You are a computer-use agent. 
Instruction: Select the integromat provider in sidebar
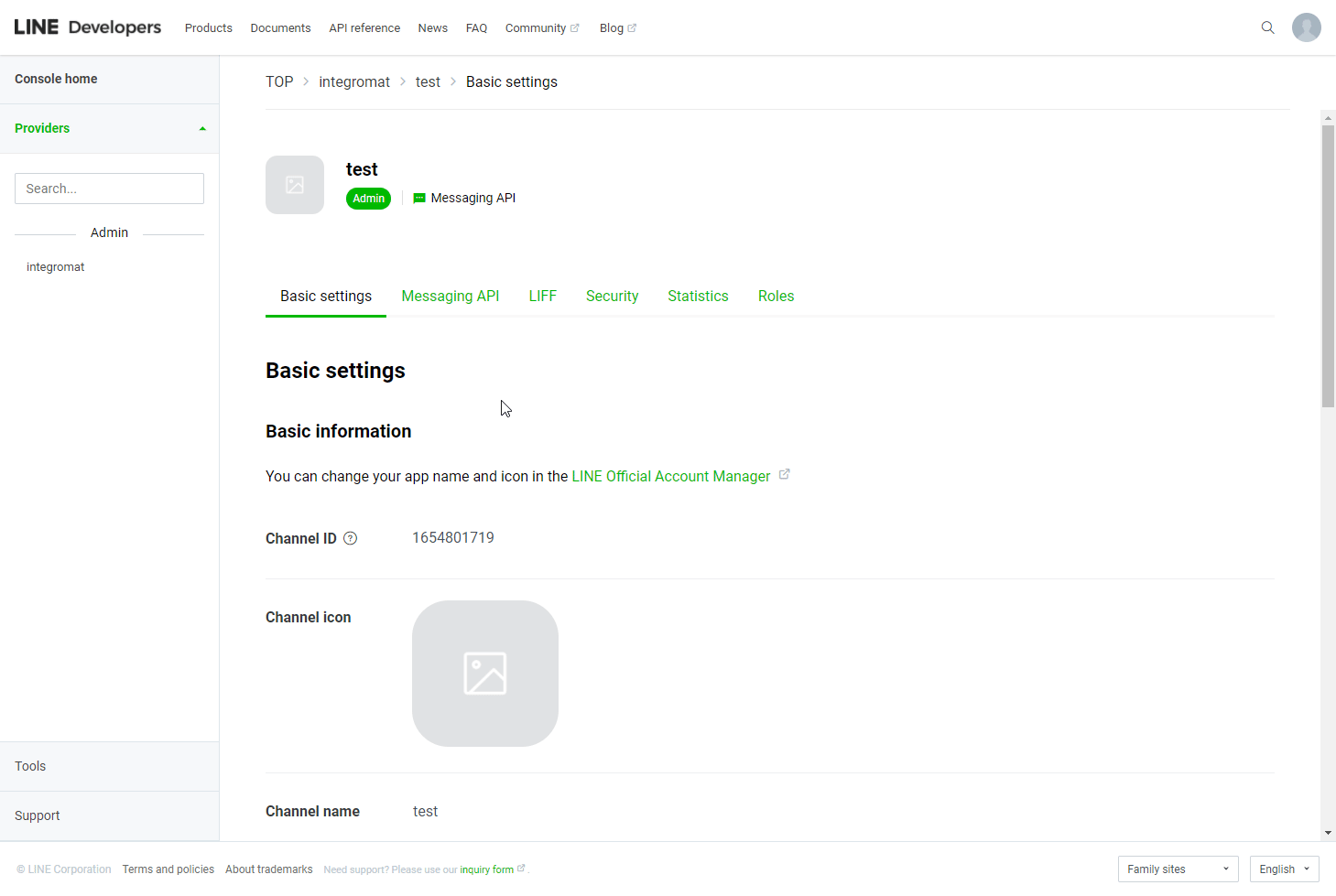56,267
